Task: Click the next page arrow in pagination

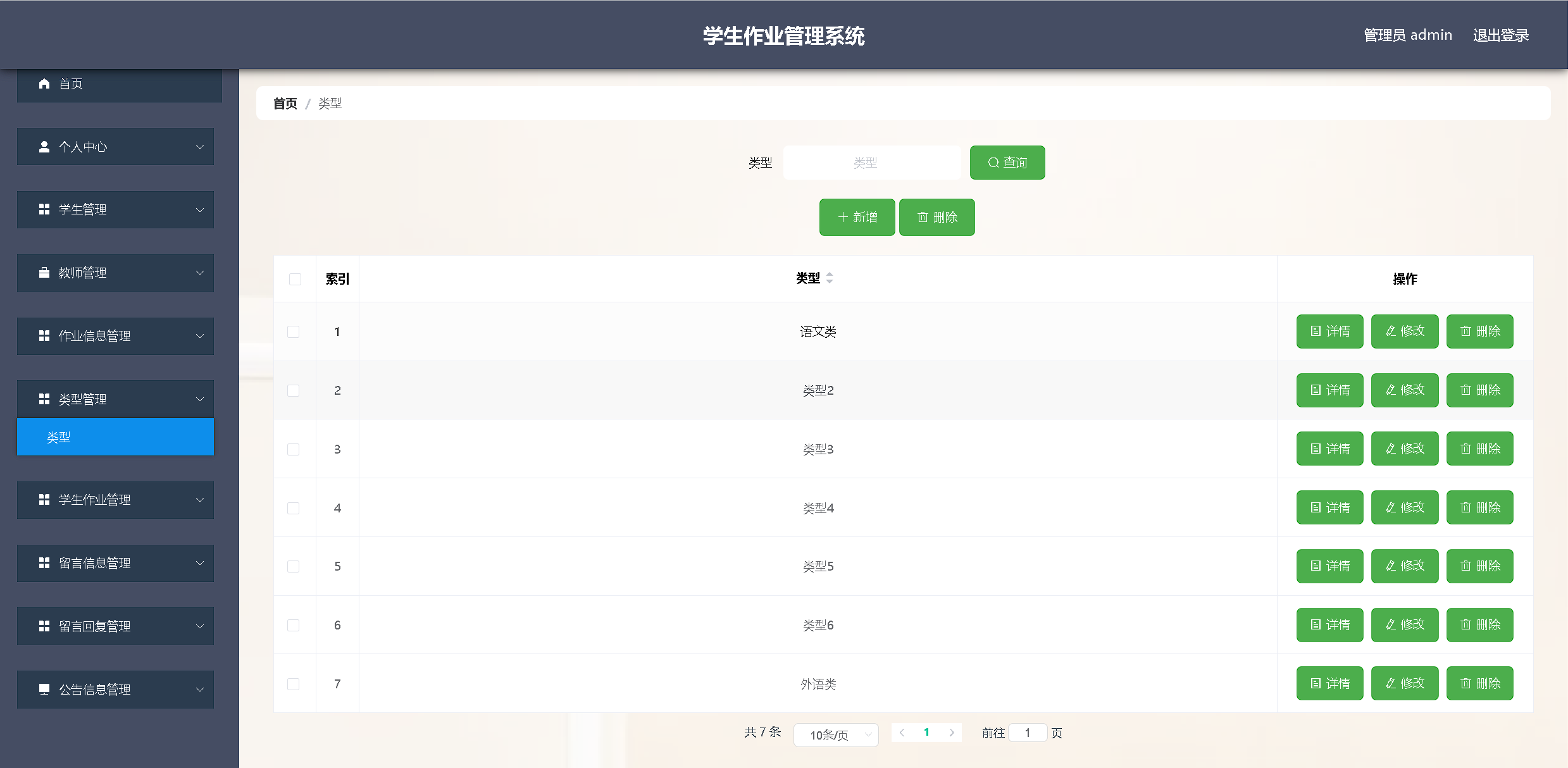Action: point(951,733)
